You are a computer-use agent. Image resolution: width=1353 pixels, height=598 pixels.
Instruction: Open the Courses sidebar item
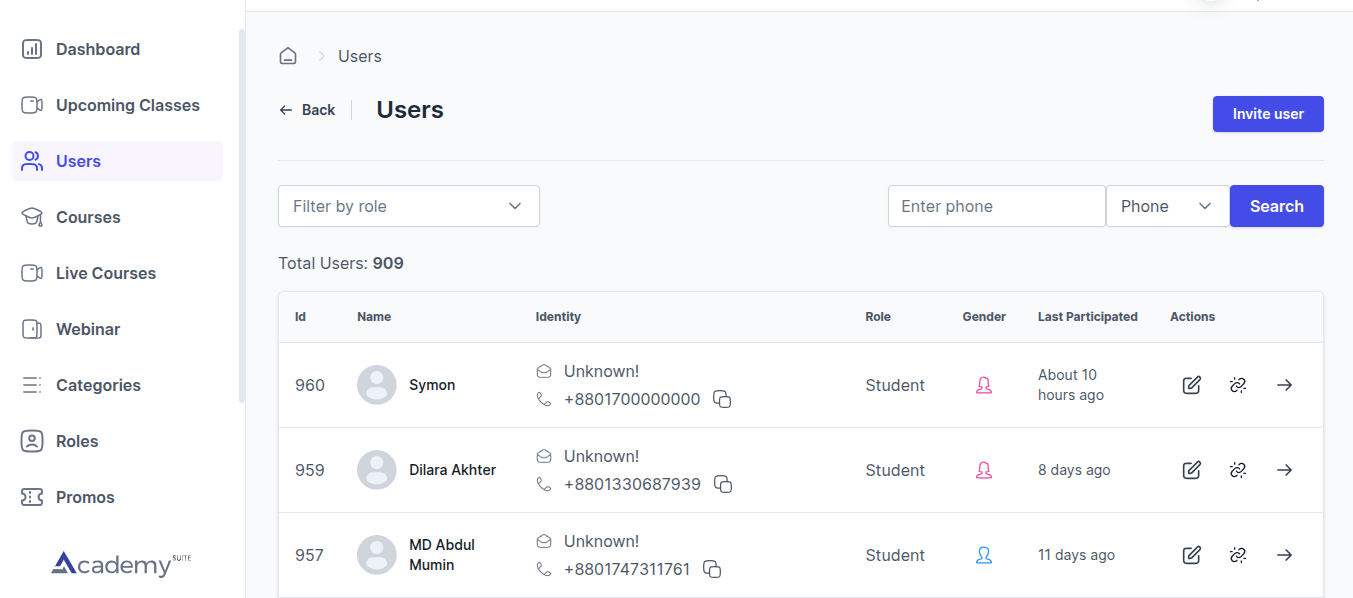[x=88, y=217]
